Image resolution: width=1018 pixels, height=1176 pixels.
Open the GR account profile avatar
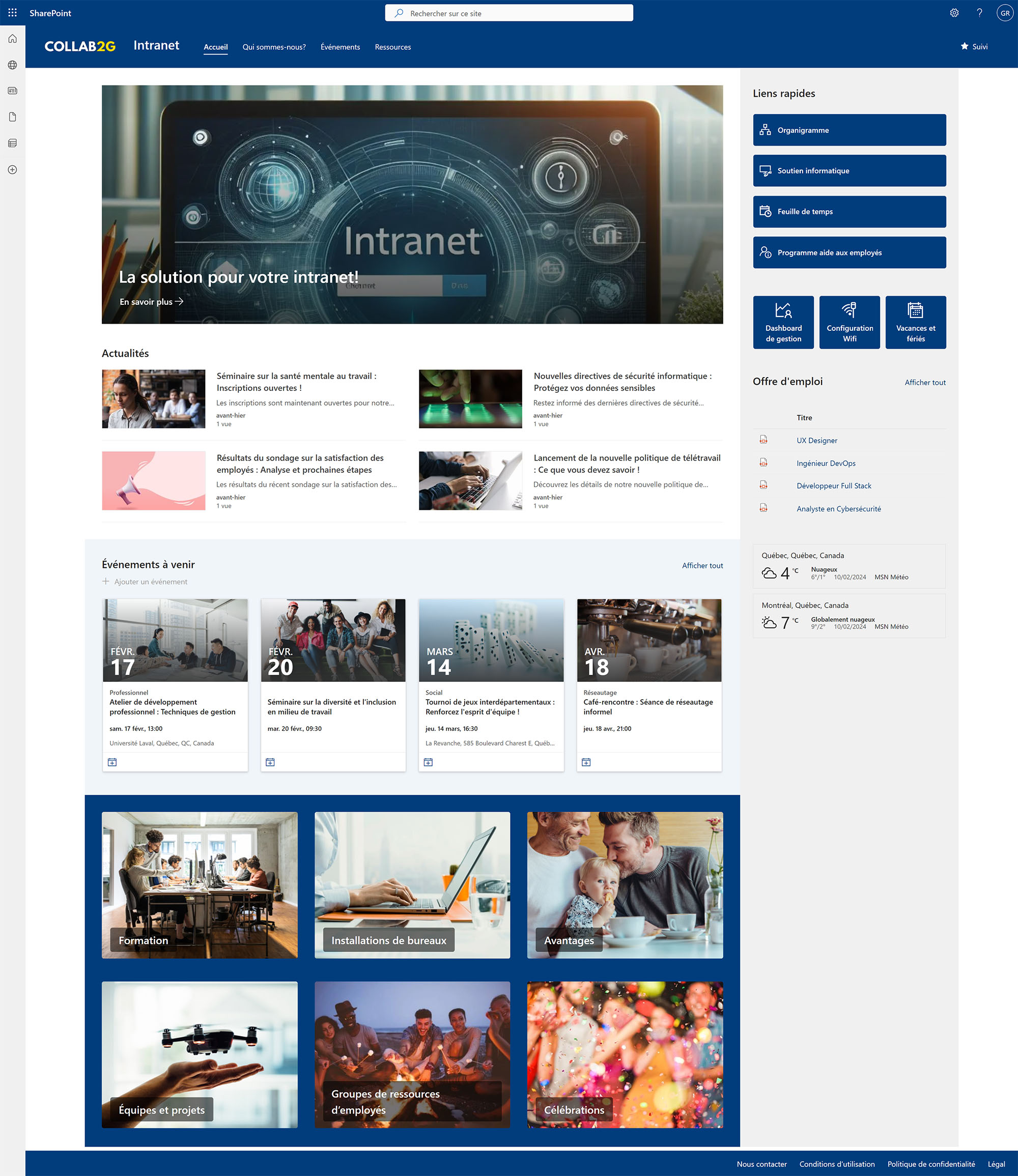[x=1005, y=13]
